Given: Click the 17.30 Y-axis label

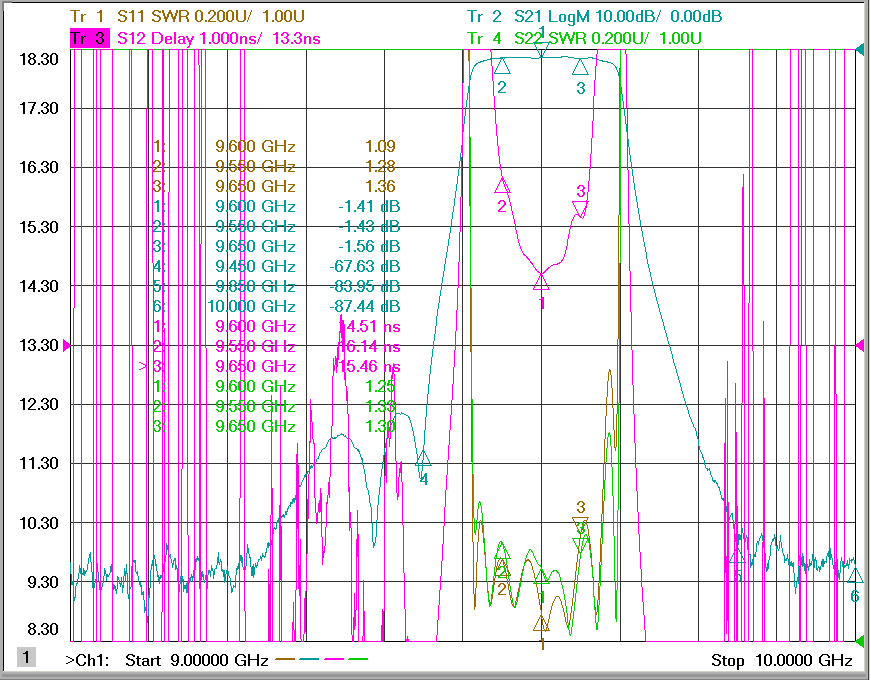Looking at the screenshot, I should [x=39, y=108].
